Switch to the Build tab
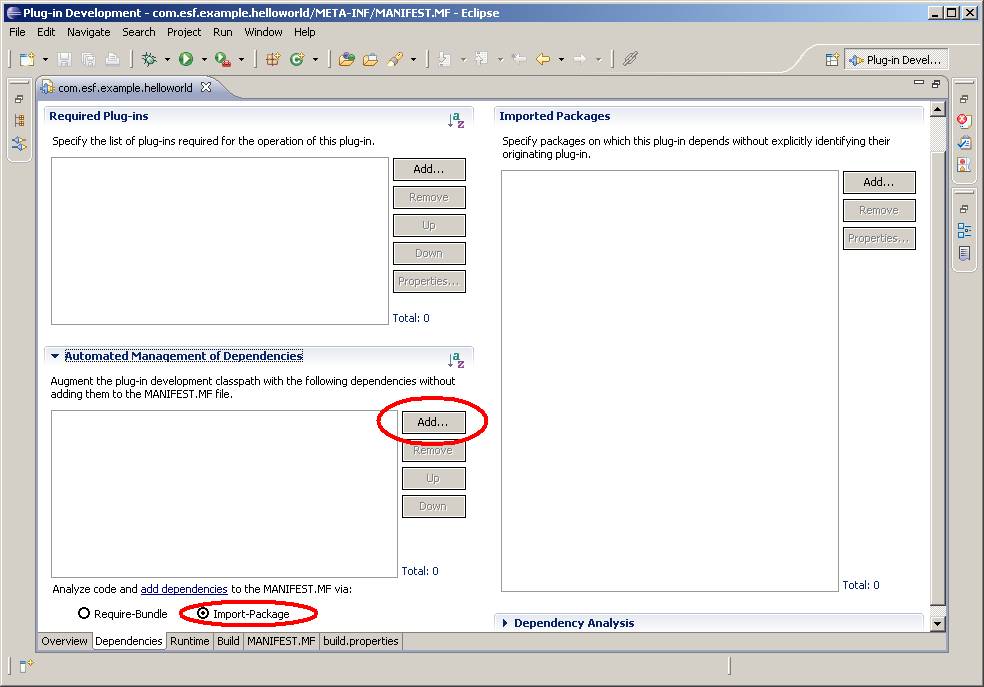 (x=228, y=641)
